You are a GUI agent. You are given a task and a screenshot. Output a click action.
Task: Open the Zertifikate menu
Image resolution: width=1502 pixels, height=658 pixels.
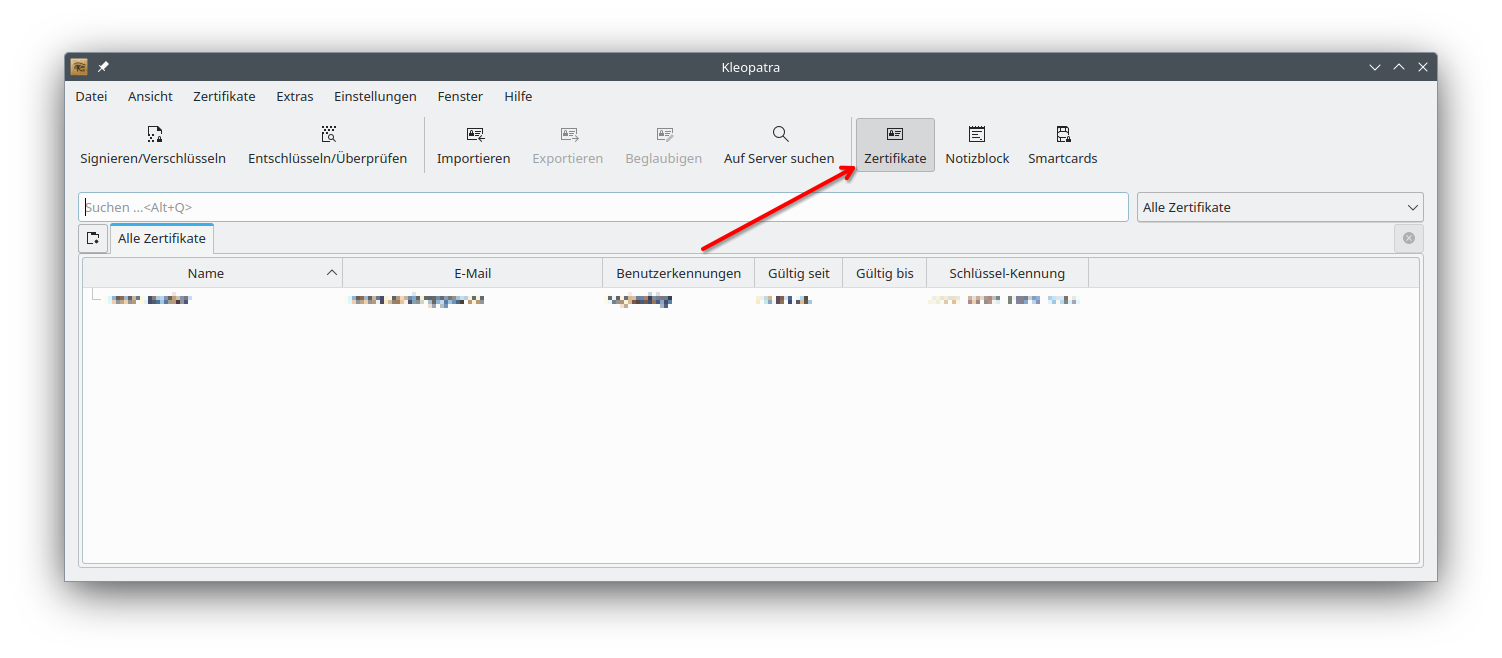pyautogui.click(x=224, y=97)
